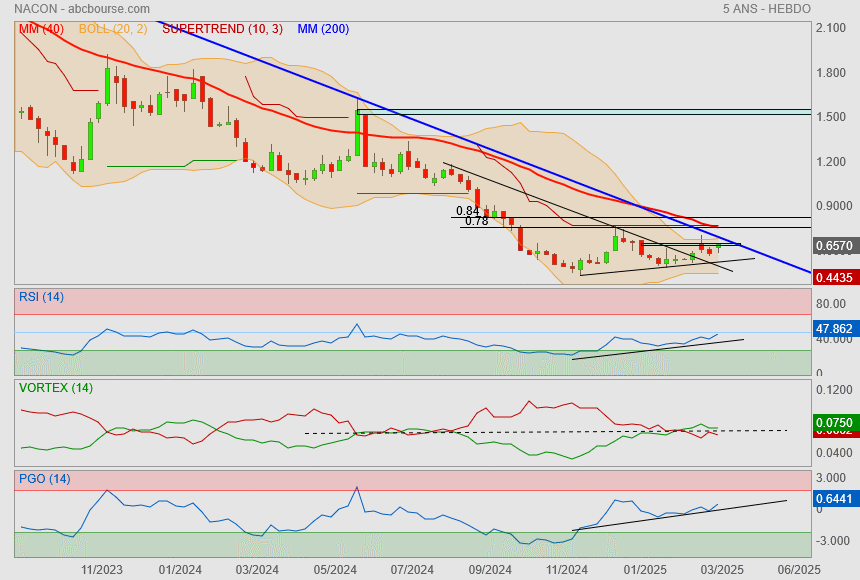The width and height of the screenshot is (860, 580).
Task: Click the PGO (14) panel label
Action: tap(44, 478)
